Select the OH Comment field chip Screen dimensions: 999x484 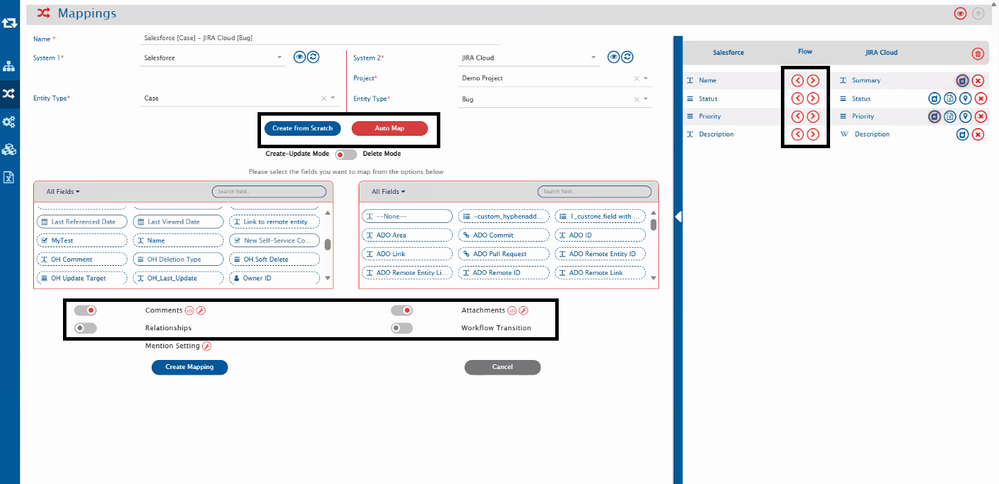tap(80, 259)
